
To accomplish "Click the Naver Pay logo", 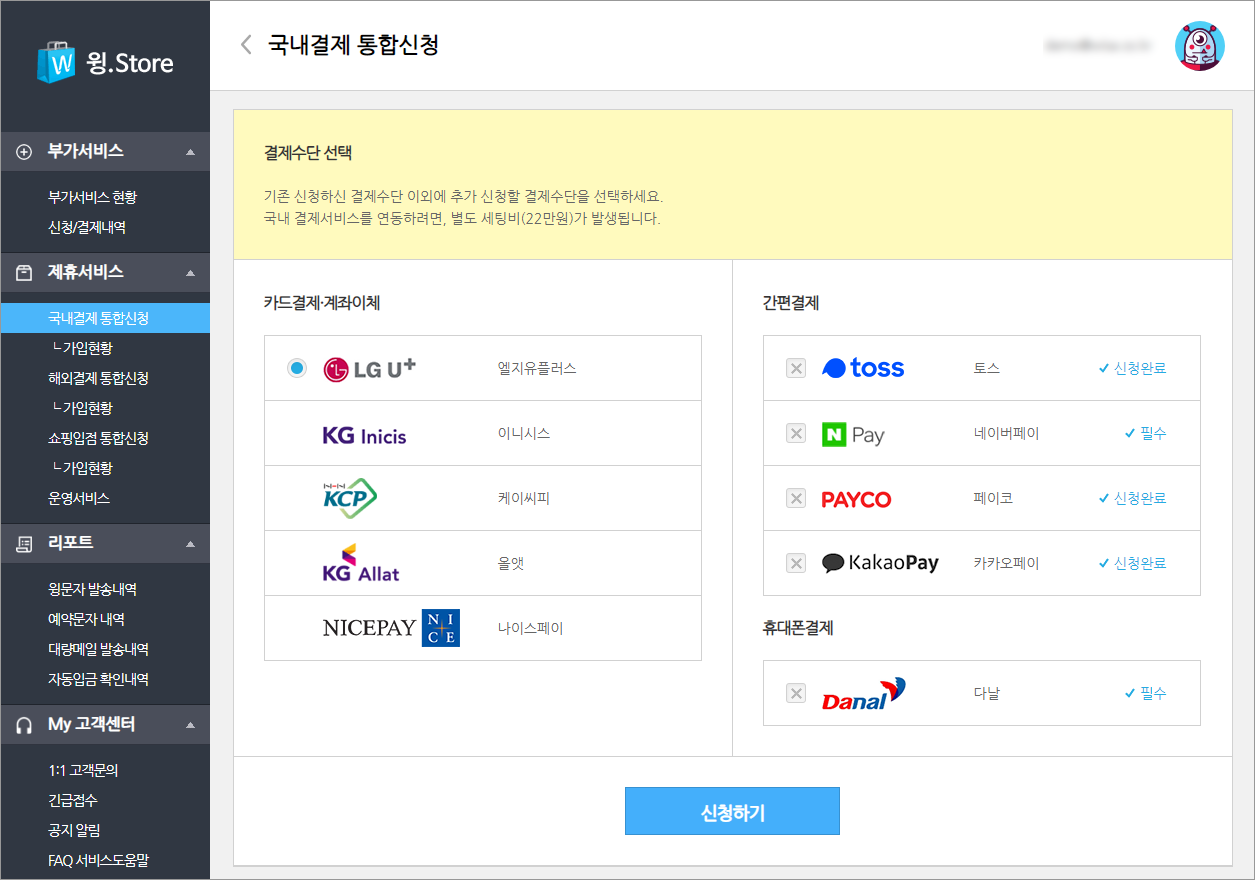I will pos(853,434).
